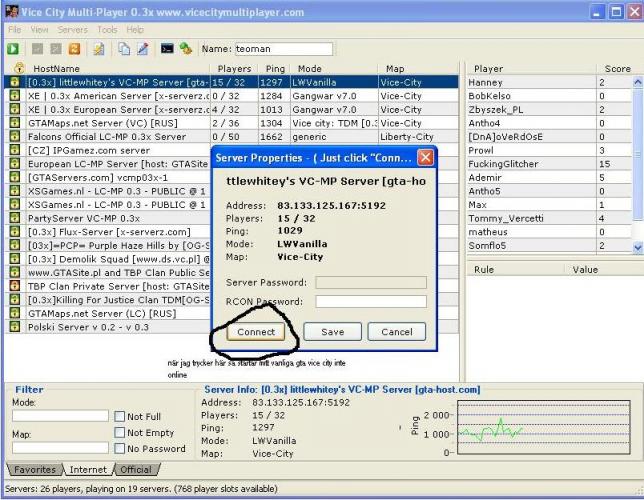
Task: Open the Tools menu
Action: pos(107,30)
